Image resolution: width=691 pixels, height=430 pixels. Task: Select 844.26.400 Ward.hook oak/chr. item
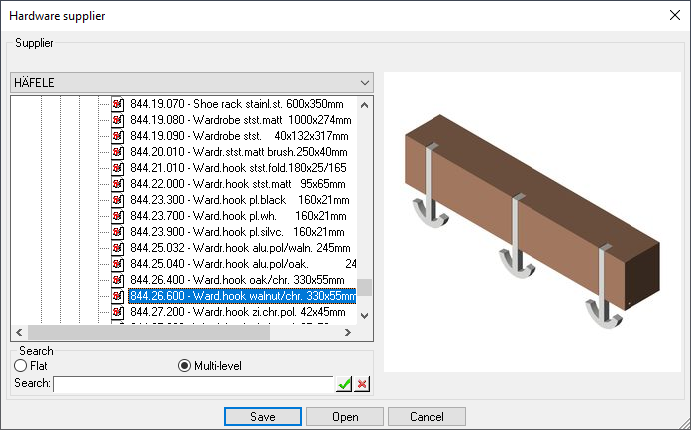coord(240,280)
